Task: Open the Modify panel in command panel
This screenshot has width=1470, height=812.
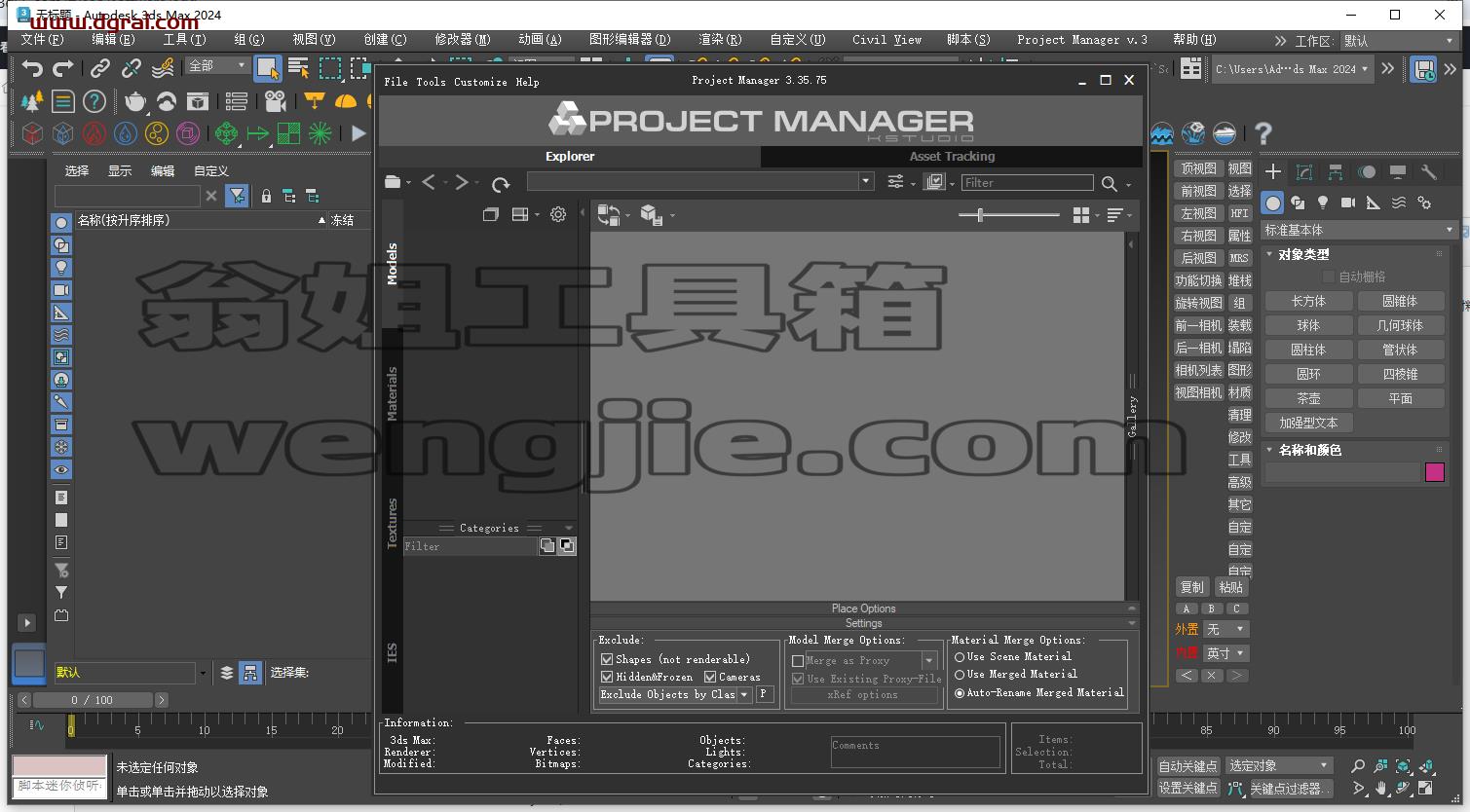Action: [x=1304, y=172]
